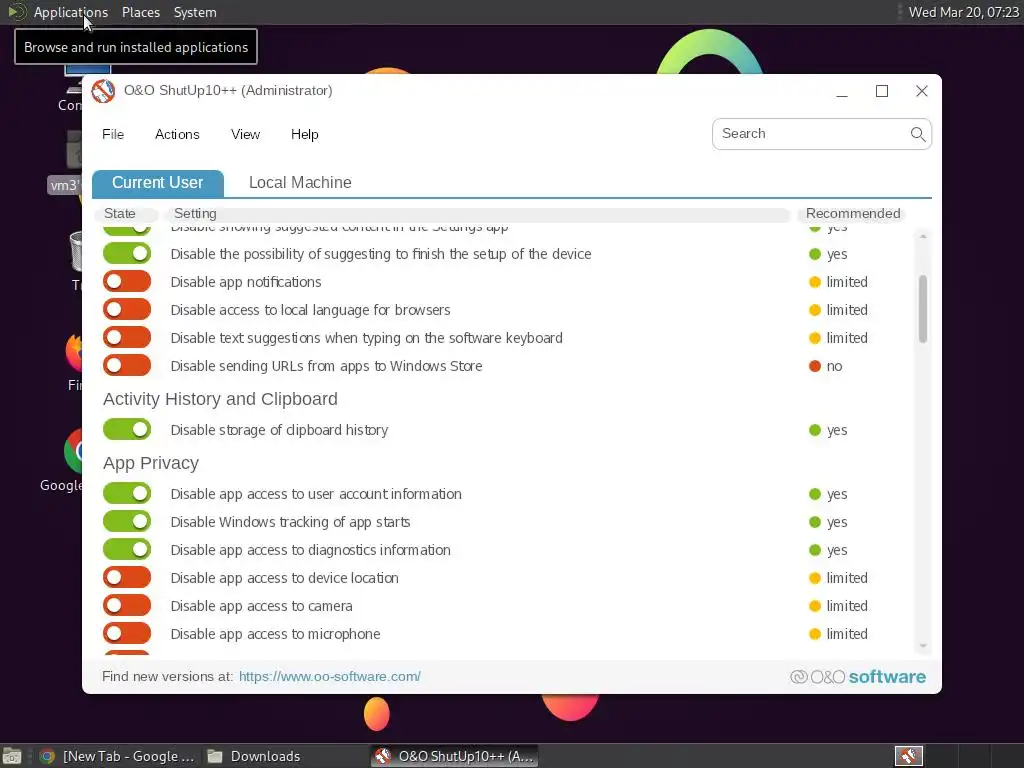Click the scrollbar up arrow

[923, 236]
